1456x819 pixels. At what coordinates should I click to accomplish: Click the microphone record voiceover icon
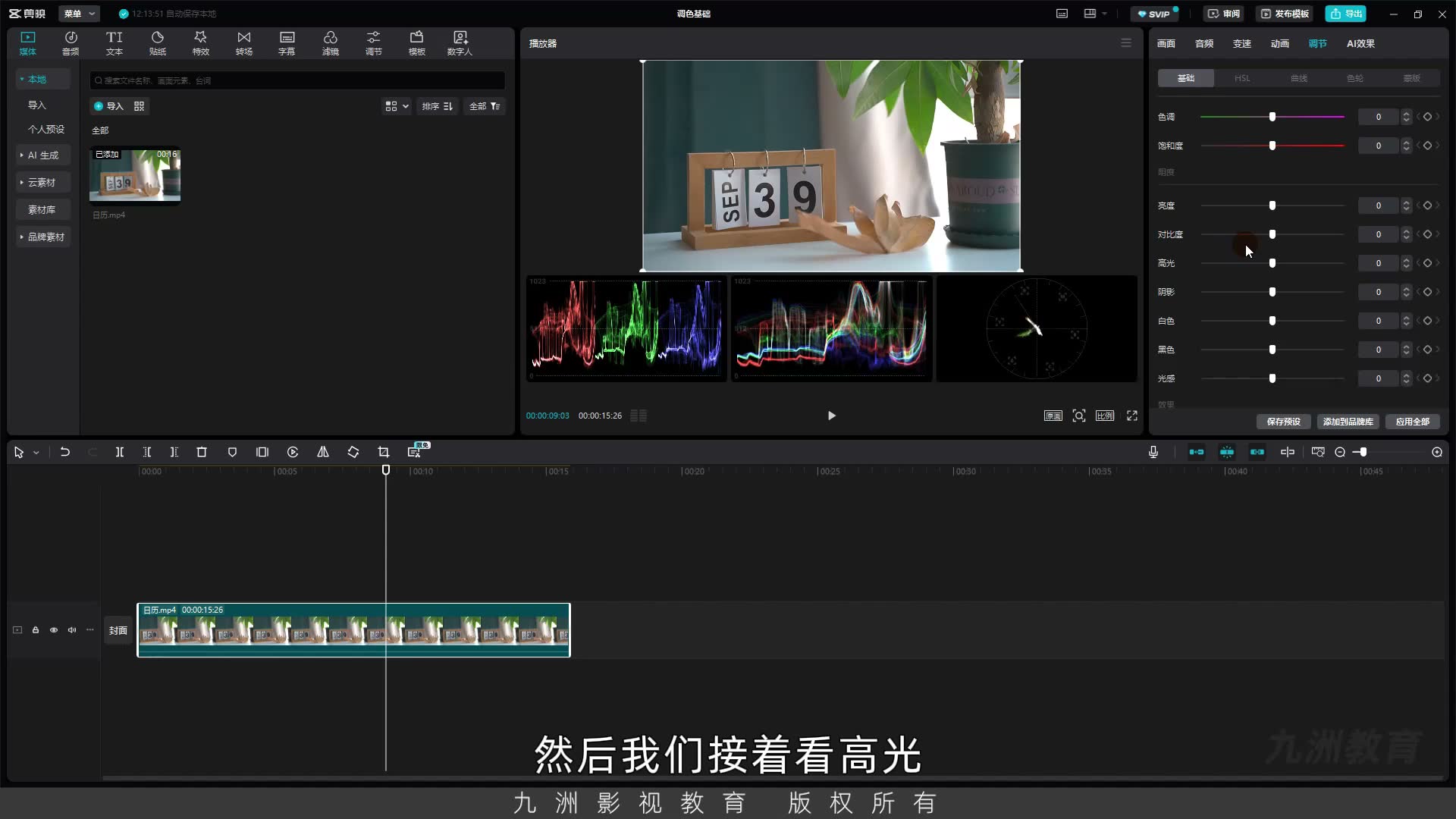(1153, 452)
